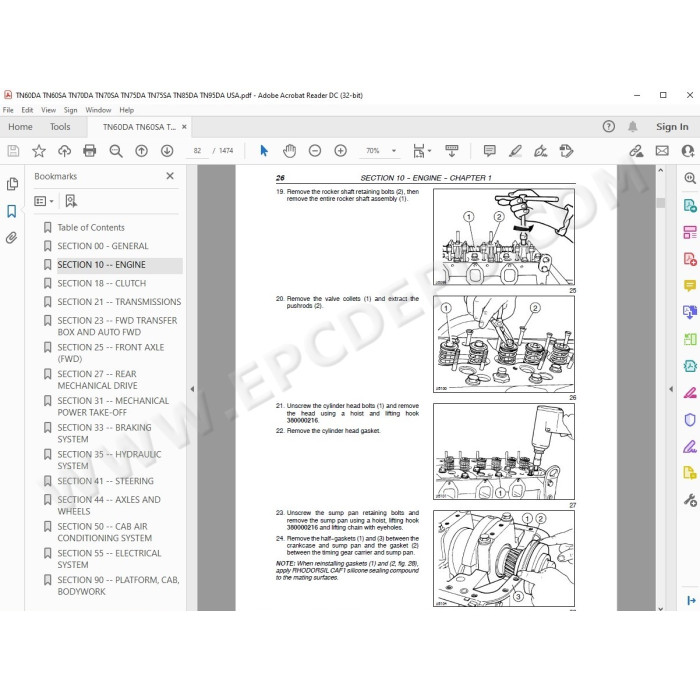Switch to the Home tab
Image resolution: width=700 pixels, height=700 pixels.
20,127
